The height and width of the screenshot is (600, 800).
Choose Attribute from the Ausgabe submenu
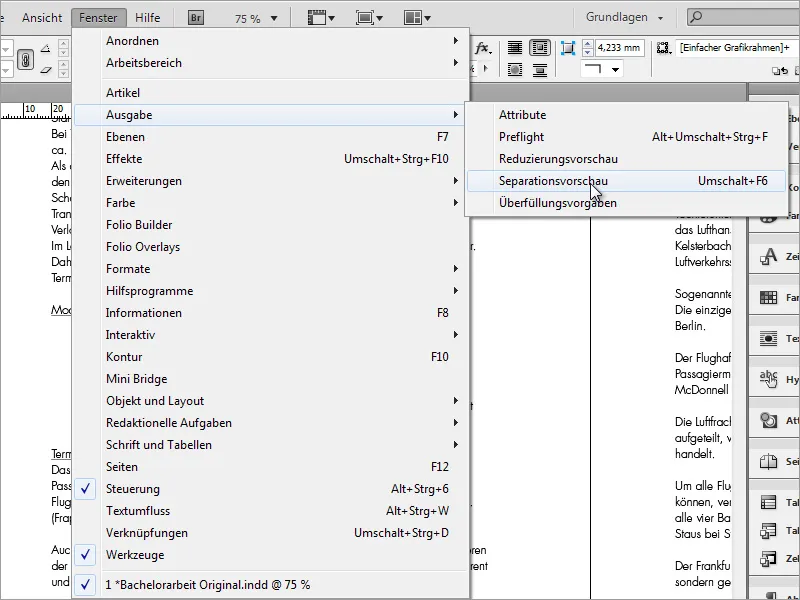[626, 115]
